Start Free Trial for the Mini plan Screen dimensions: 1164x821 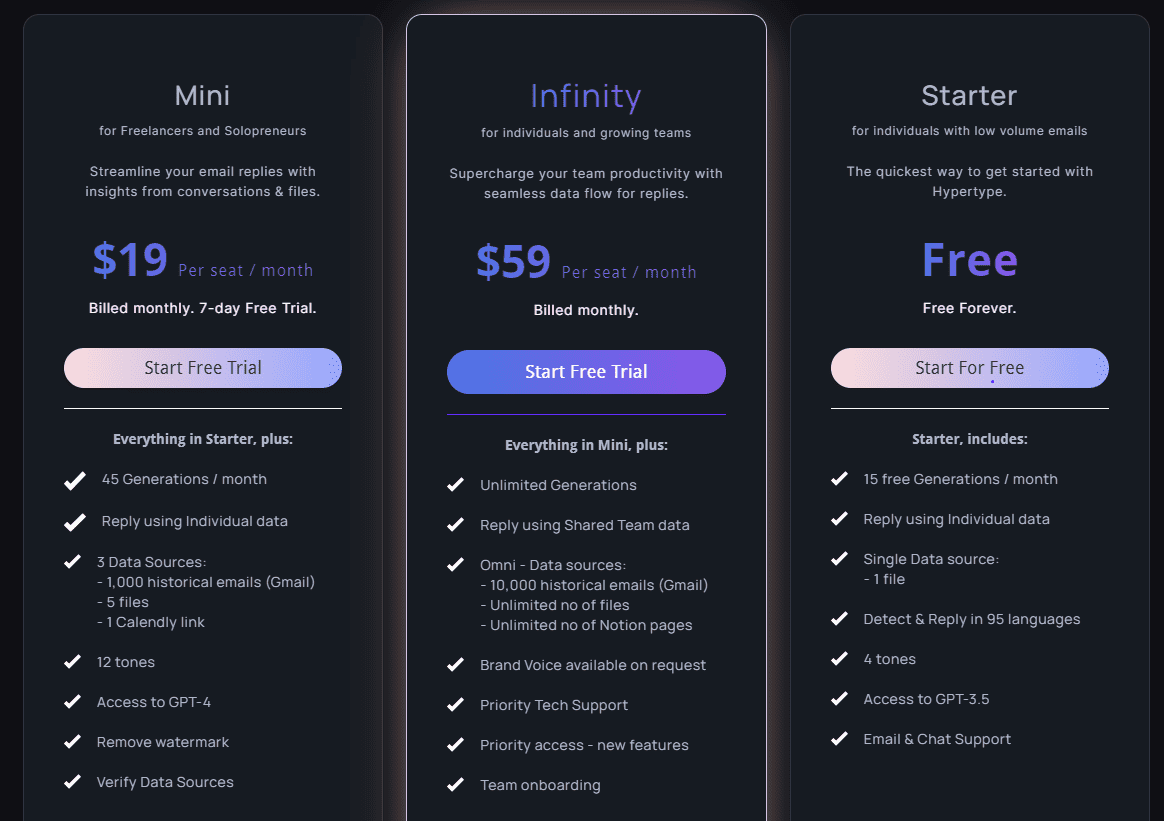[x=202, y=368]
